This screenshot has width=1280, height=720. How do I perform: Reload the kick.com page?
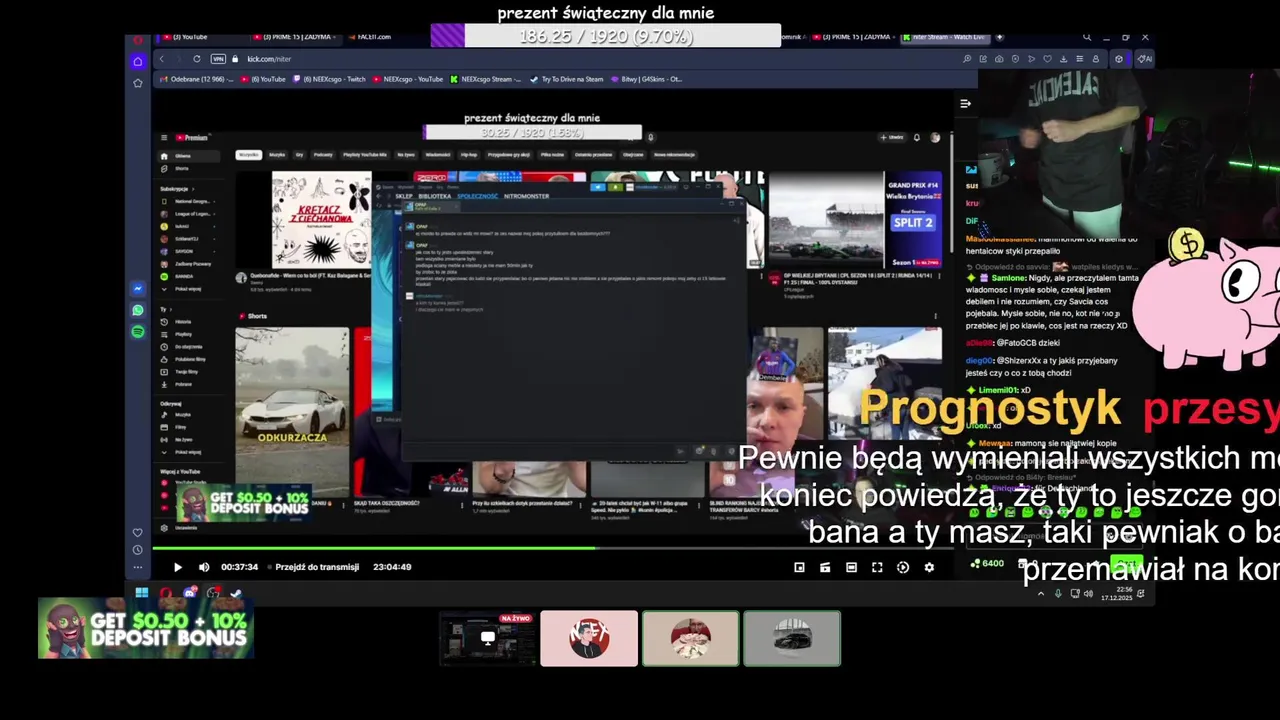(x=197, y=59)
